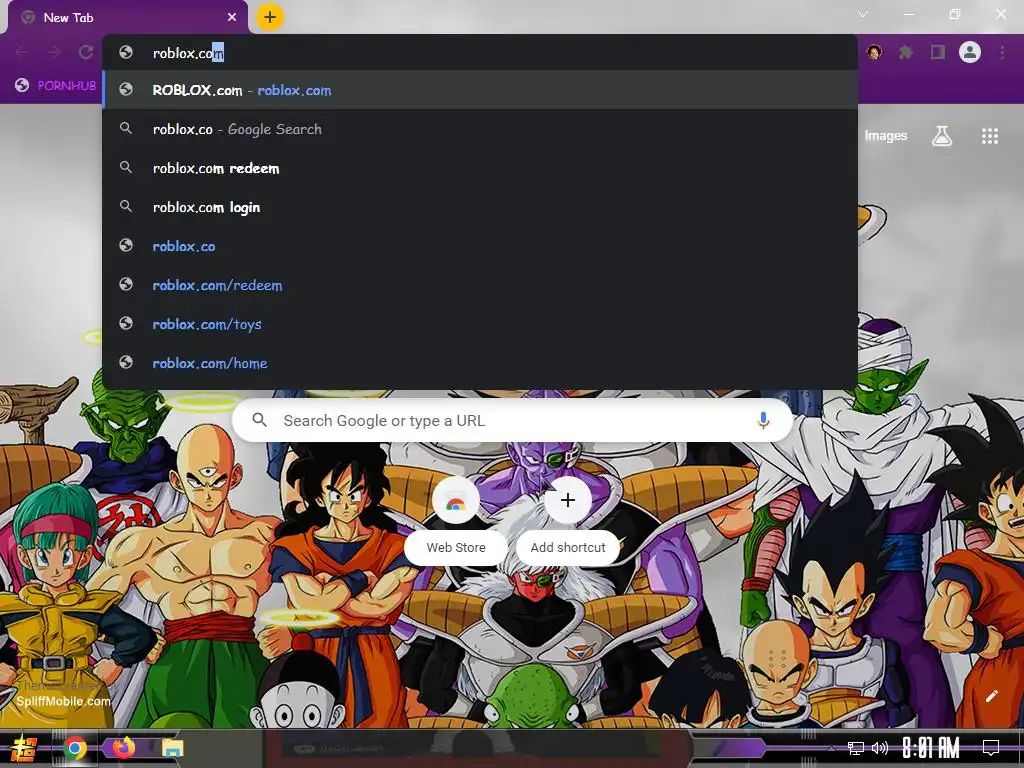Image resolution: width=1024 pixels, height=768 pixels.
Task: Open the tab search chevron
Action: click(x=863, y=14)
